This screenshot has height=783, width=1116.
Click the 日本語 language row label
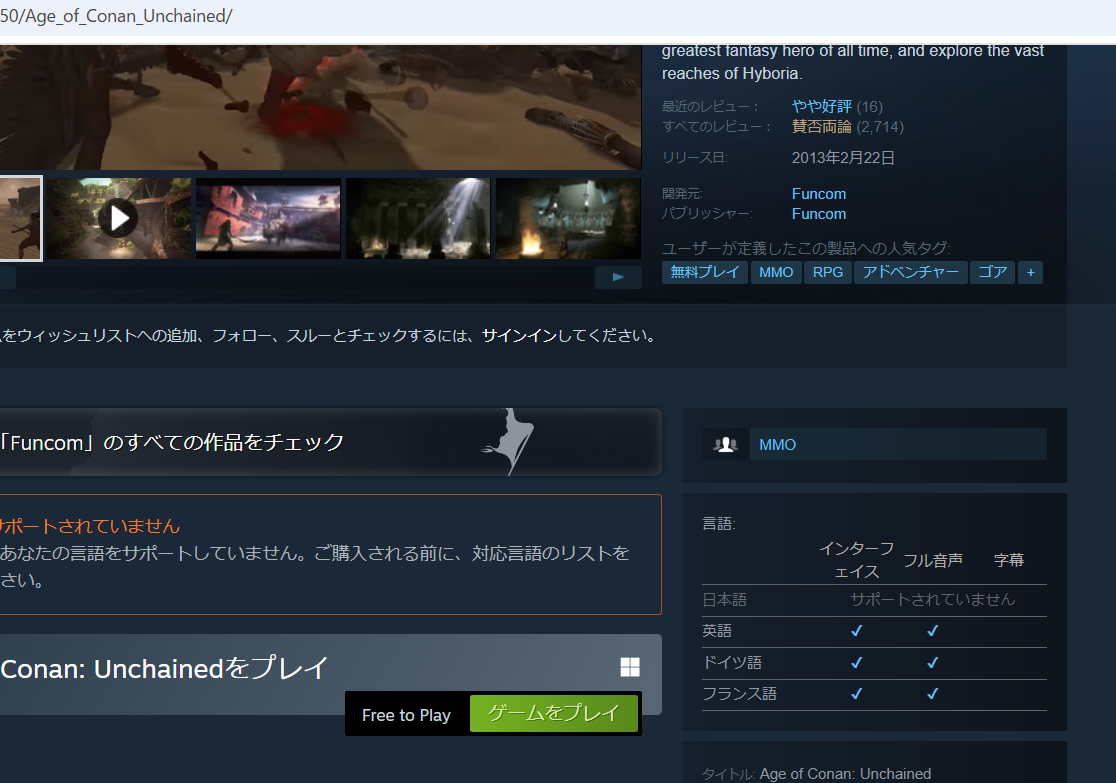pyautogui.click(x=724, y=599)
